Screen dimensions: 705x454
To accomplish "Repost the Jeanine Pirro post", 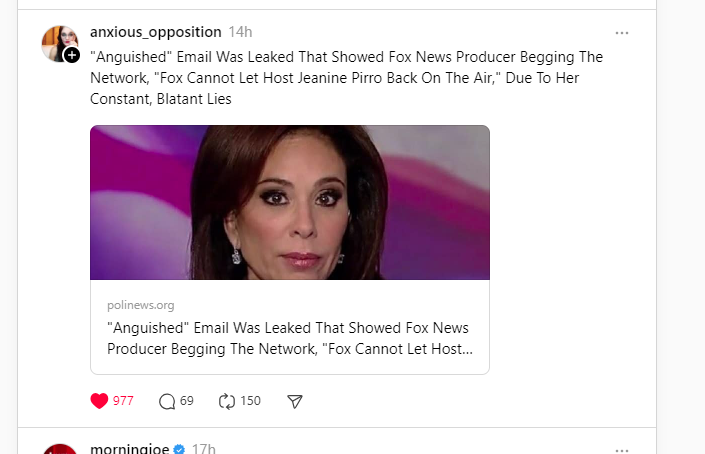I will [x=227, y=401].
